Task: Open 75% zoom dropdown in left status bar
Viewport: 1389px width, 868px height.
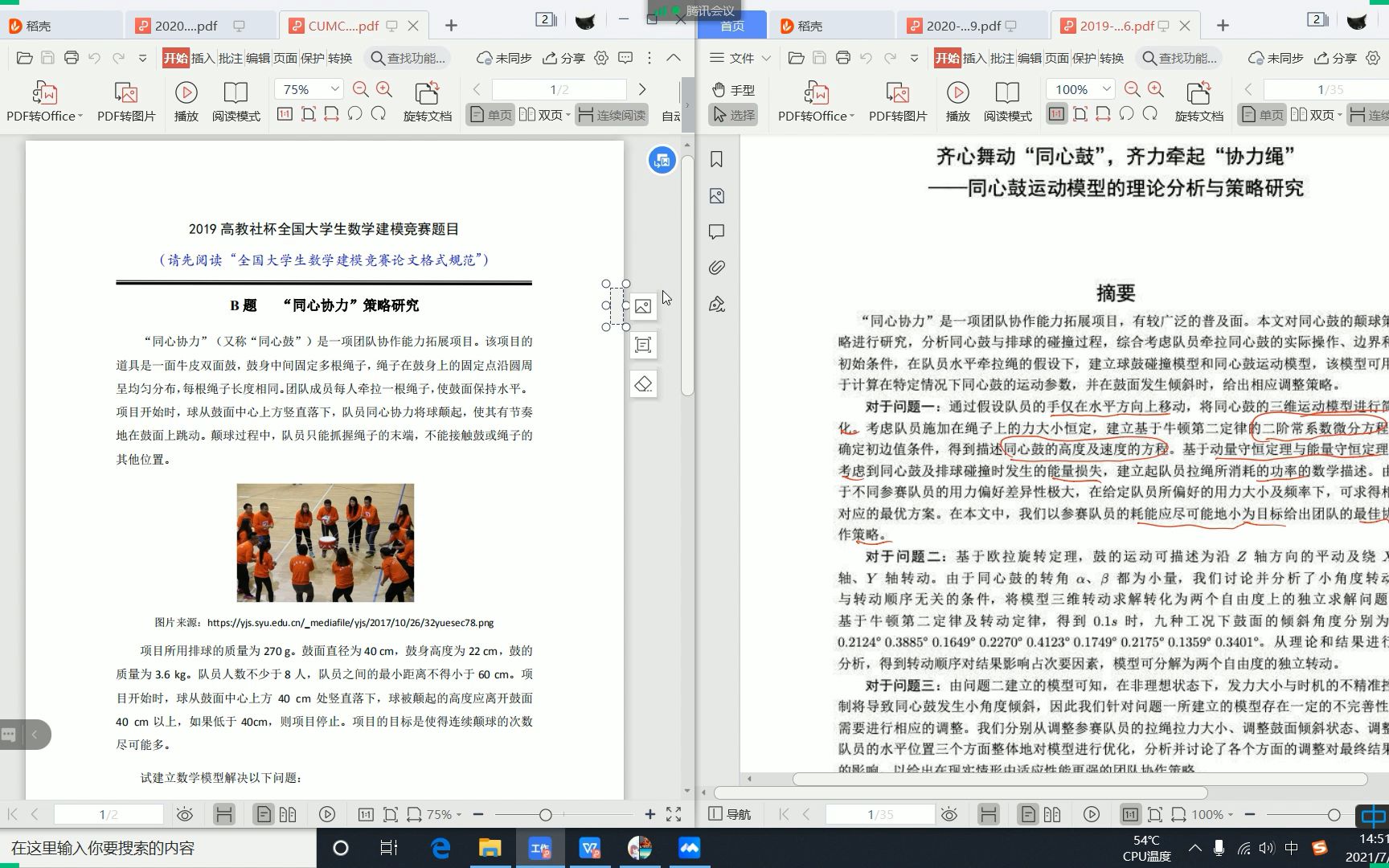Action: 444,814
